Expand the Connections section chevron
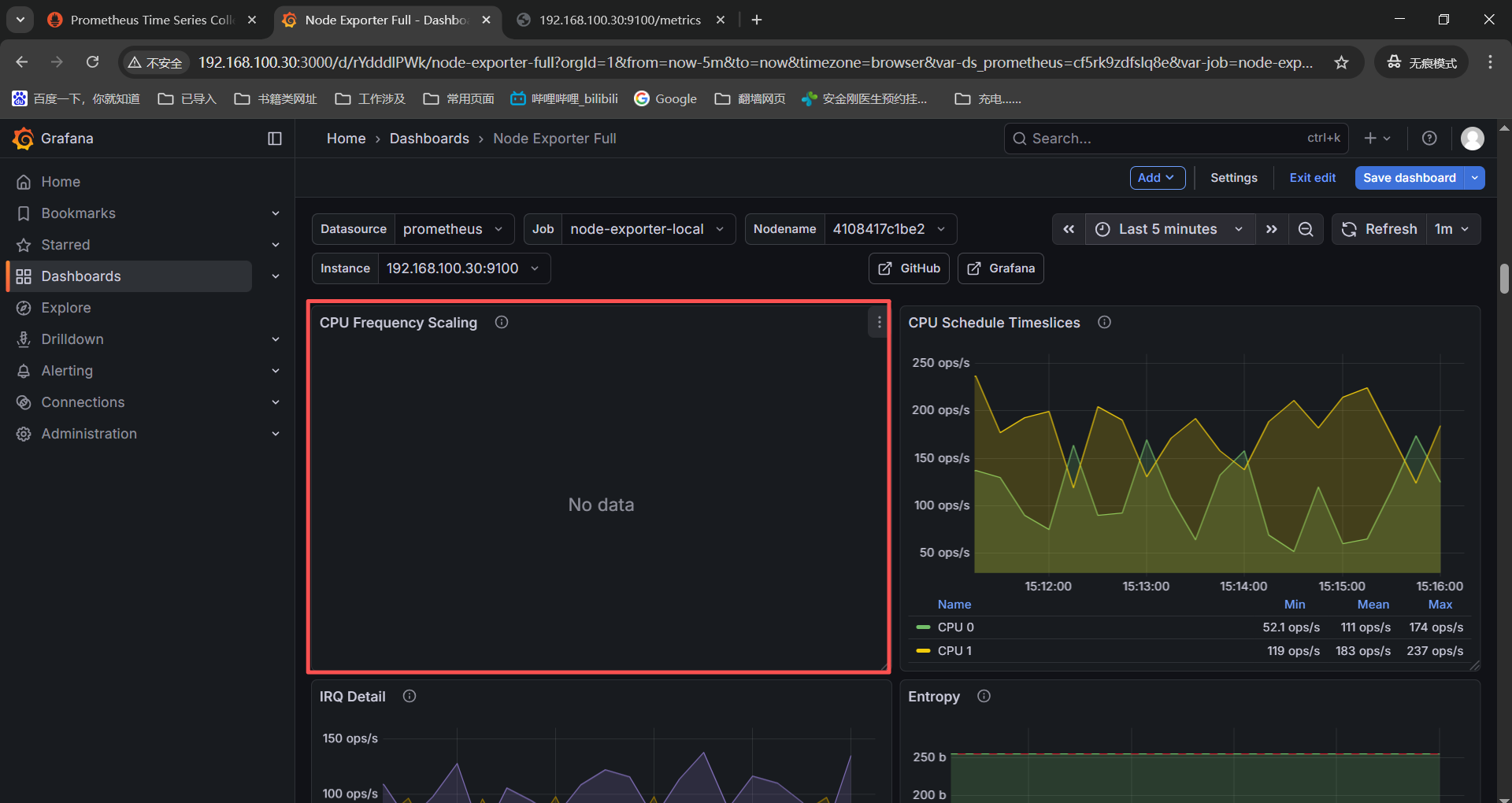 coord(276,402)
